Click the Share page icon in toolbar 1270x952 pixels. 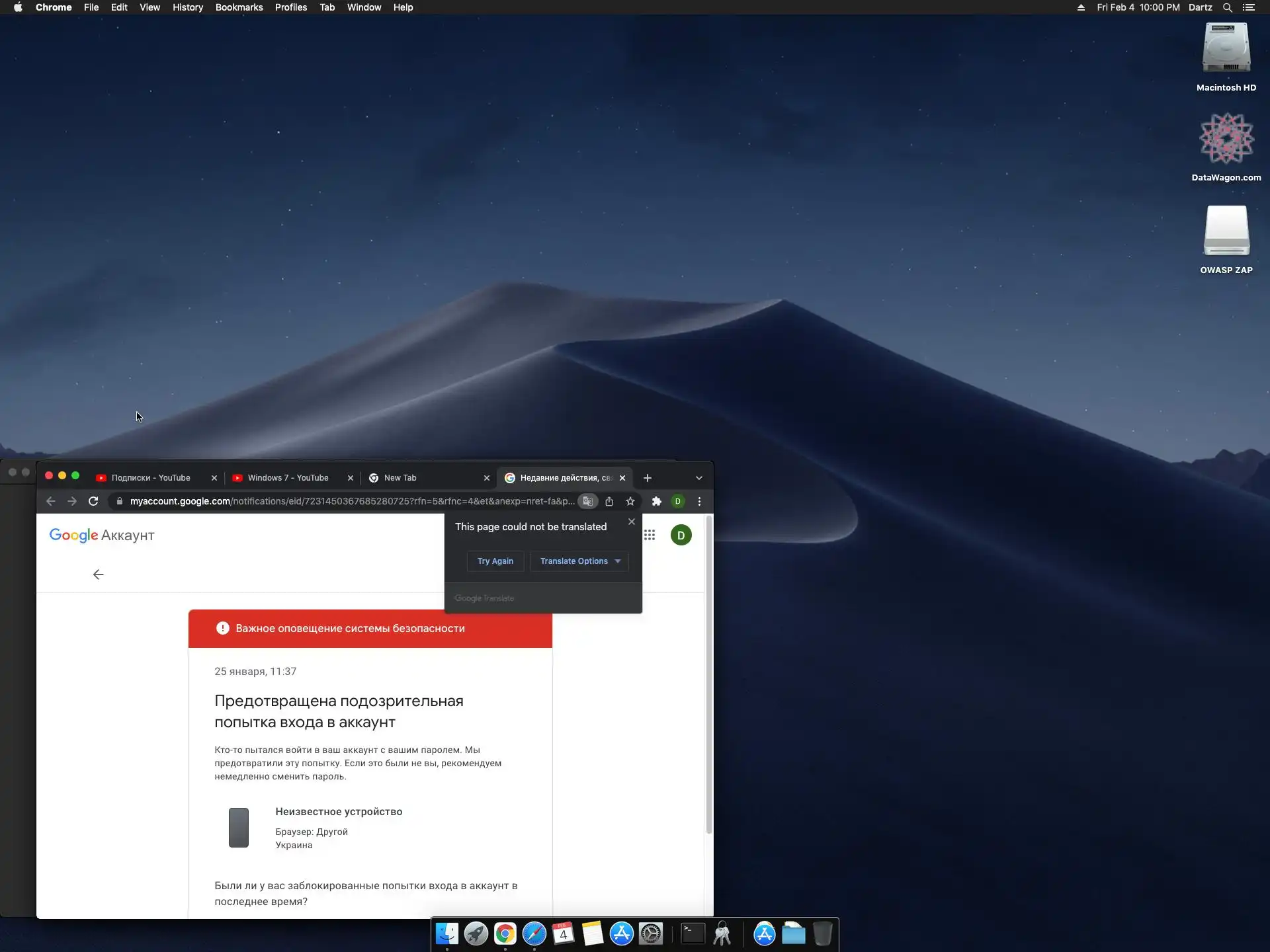coord(609,501)
